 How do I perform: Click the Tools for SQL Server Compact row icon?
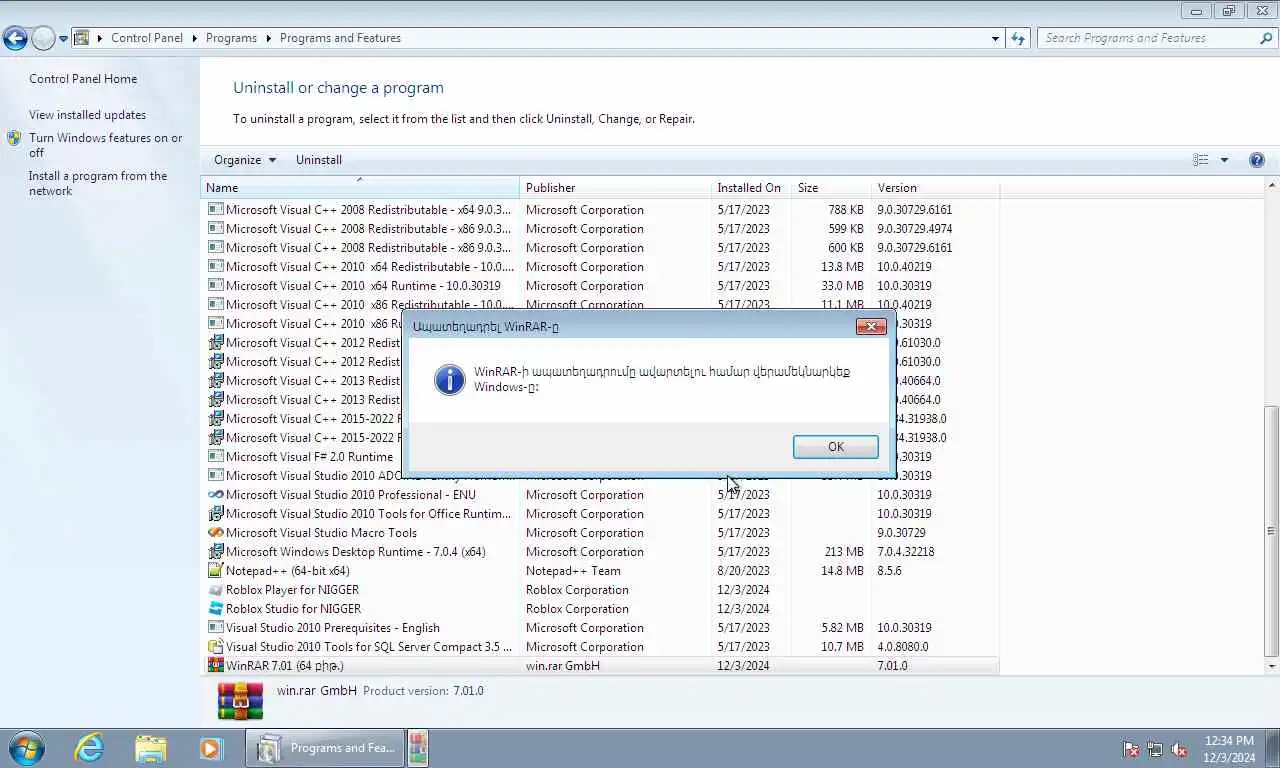215,647
